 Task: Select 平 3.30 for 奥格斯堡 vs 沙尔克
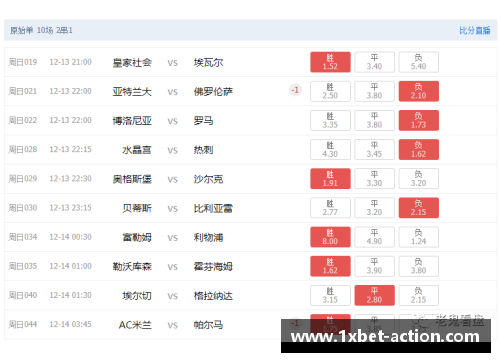374,179
